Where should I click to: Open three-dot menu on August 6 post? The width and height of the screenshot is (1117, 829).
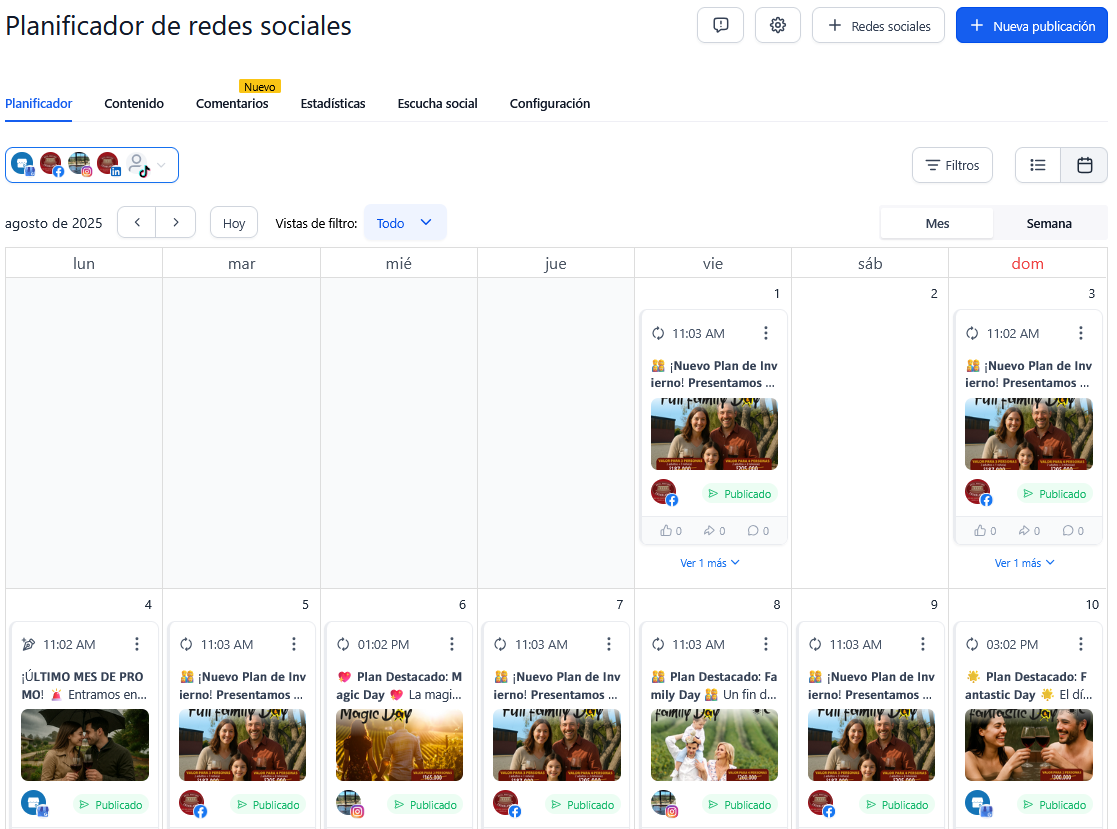tap(452, 644)
